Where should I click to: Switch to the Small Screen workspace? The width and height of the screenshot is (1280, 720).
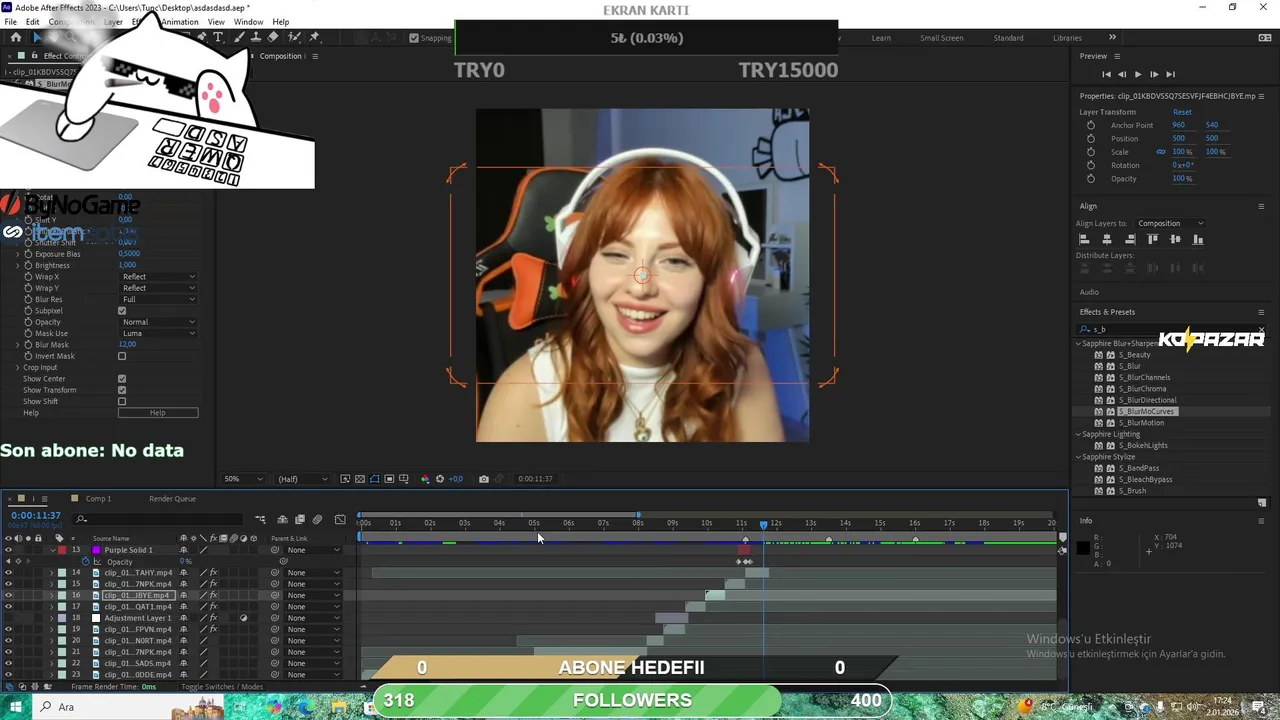(942, 38)
